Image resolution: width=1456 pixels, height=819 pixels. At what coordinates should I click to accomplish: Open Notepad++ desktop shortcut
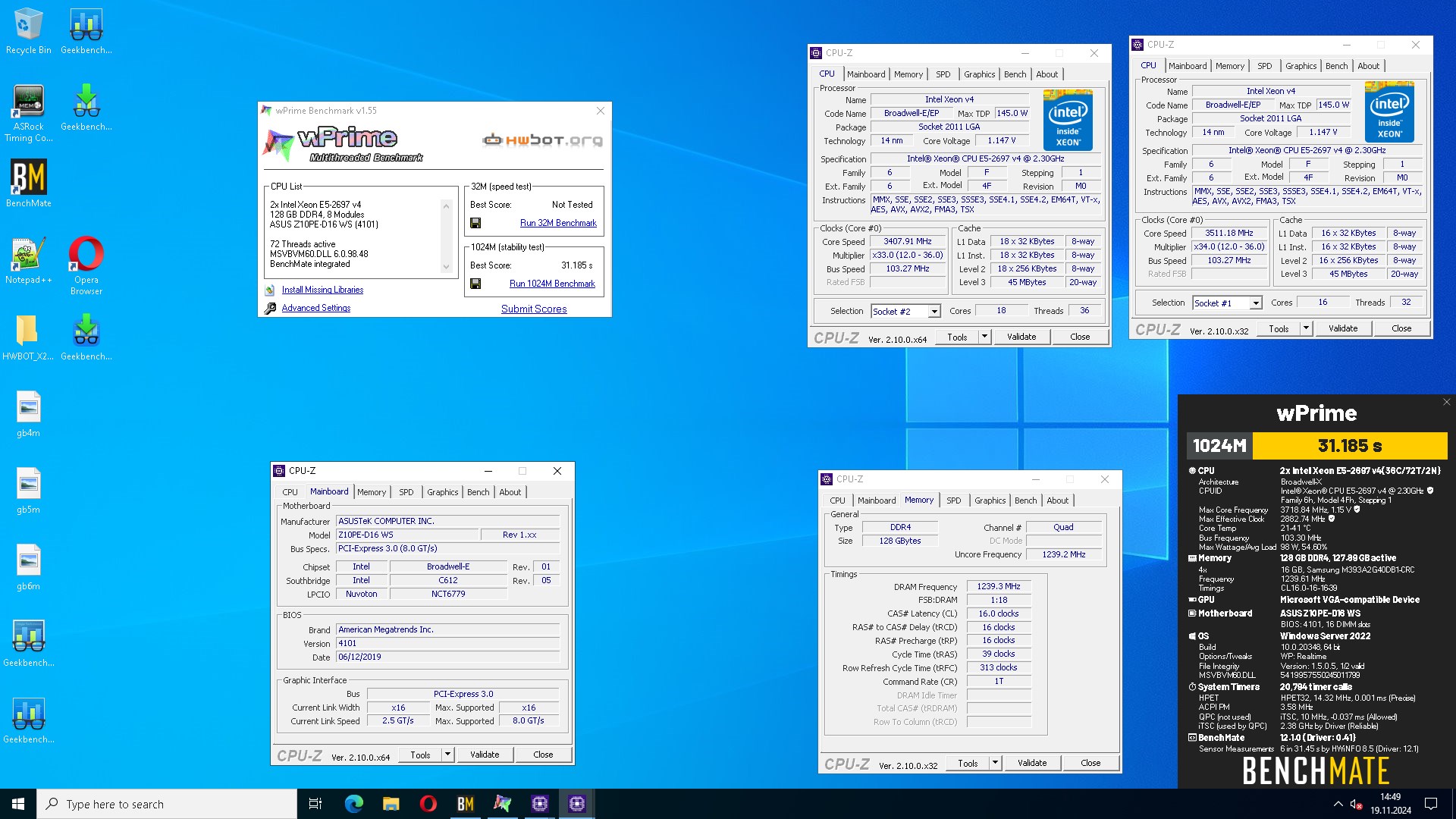pyautogui.click(x=29, y=261)
